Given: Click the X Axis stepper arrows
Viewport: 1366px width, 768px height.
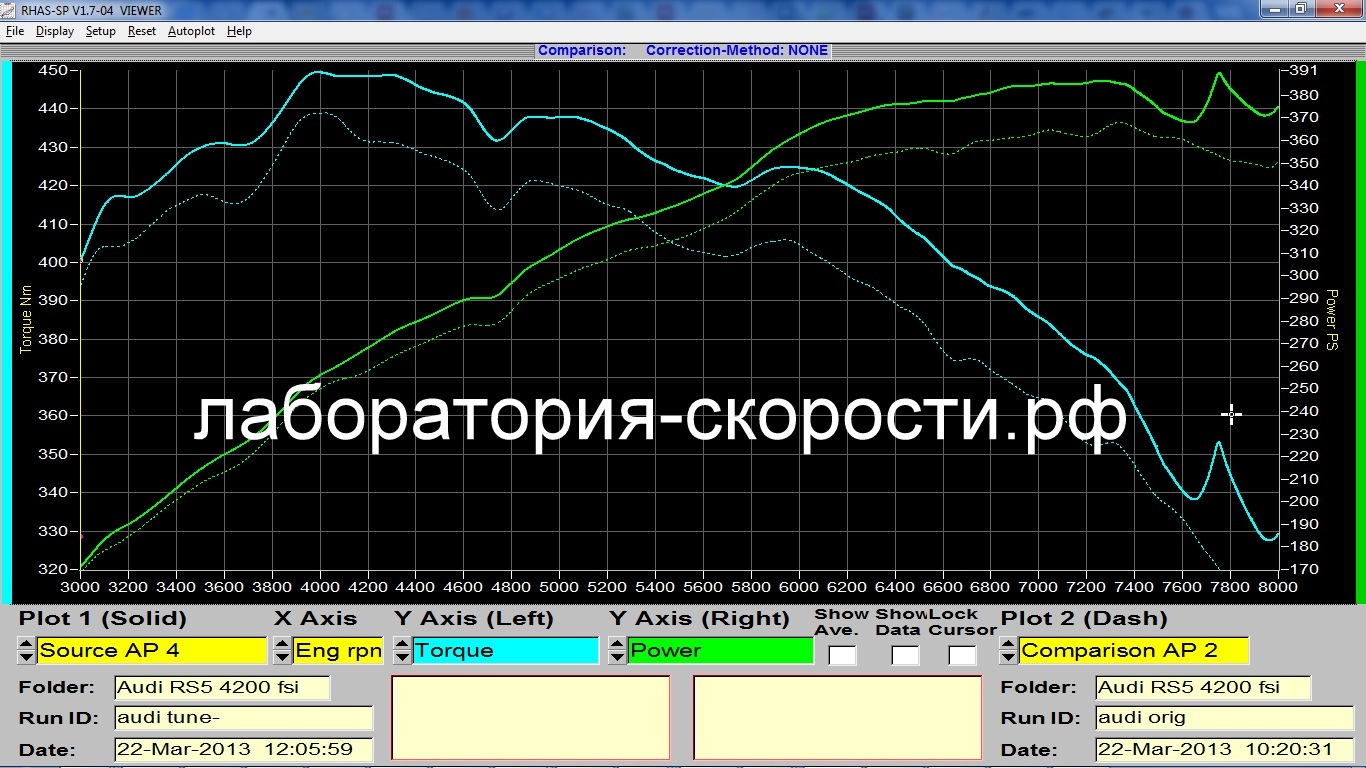Looking at the screenshot, I should click(x=283, y=651).
